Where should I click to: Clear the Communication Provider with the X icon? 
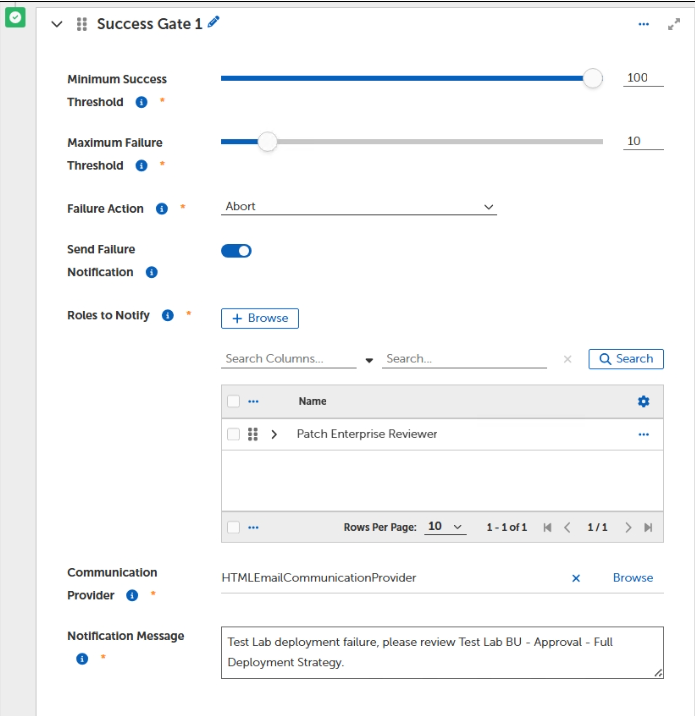click(576, 578)
